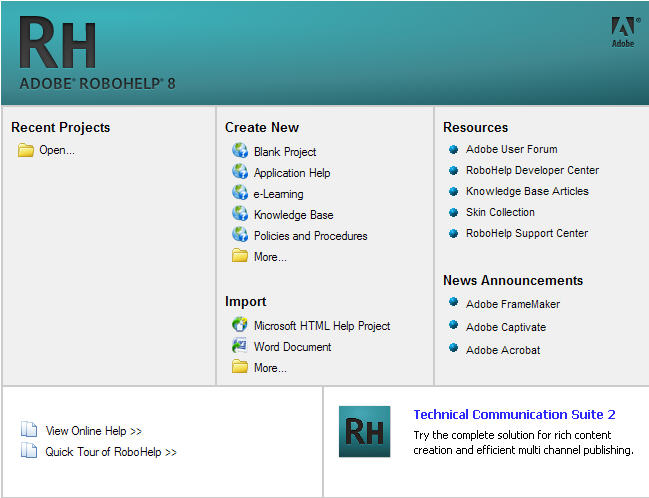Click the RH thumbnail beside Technical Communication Suite

(x=364, y=431)
